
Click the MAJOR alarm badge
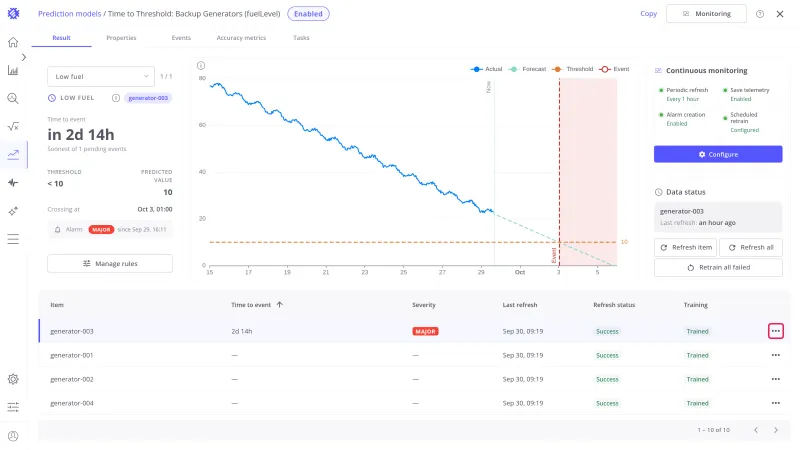(101, 230)
